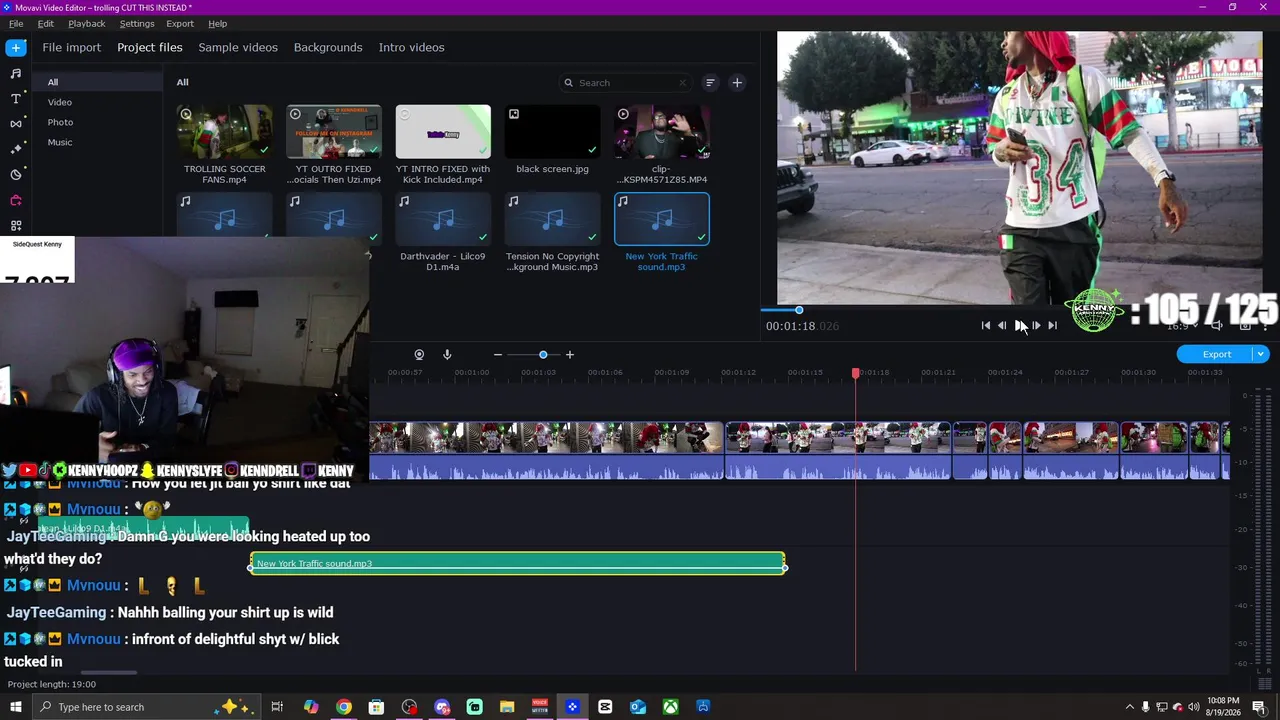Click the Export button
This screenshot has width=1280, height=720.
pyautogui.click(x=1216, y=354)
